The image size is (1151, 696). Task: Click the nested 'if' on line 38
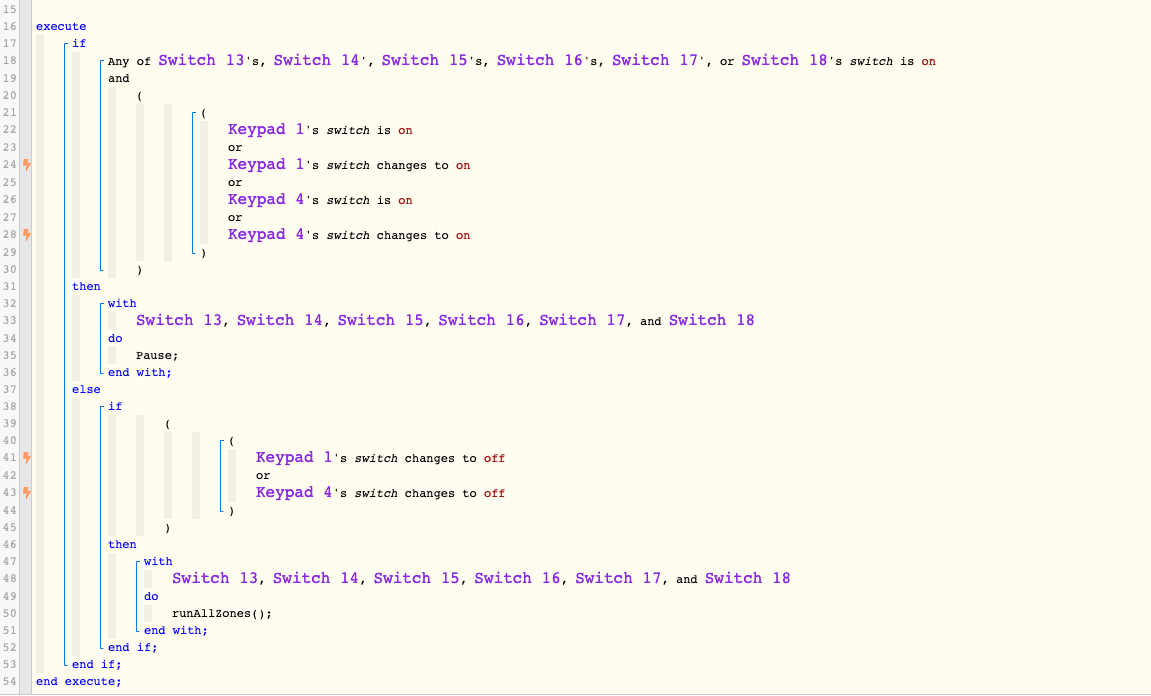[x=115, y=406]
